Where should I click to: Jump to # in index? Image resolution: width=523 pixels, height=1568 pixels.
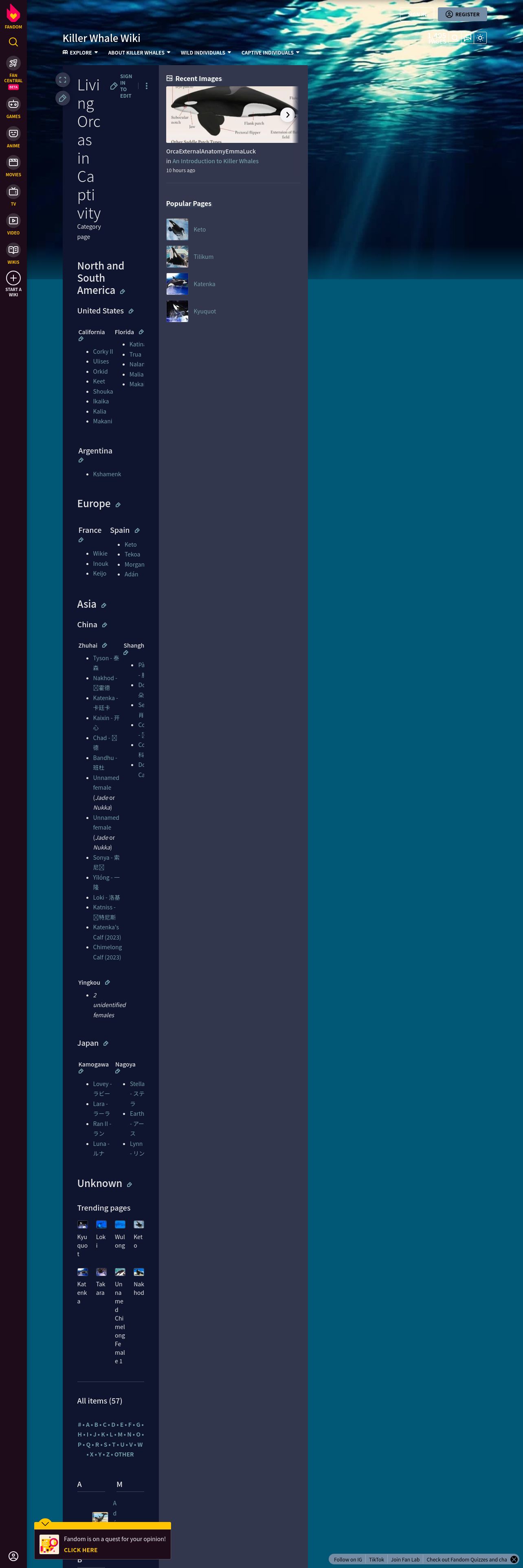(80, 1425)
